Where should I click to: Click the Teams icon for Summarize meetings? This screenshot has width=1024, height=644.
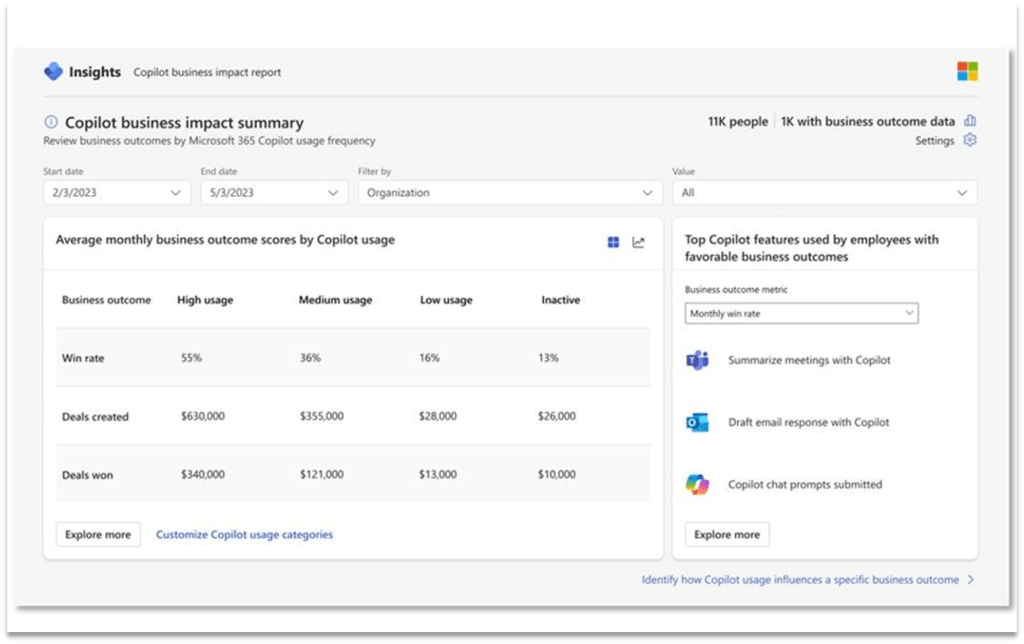[697, 360]
